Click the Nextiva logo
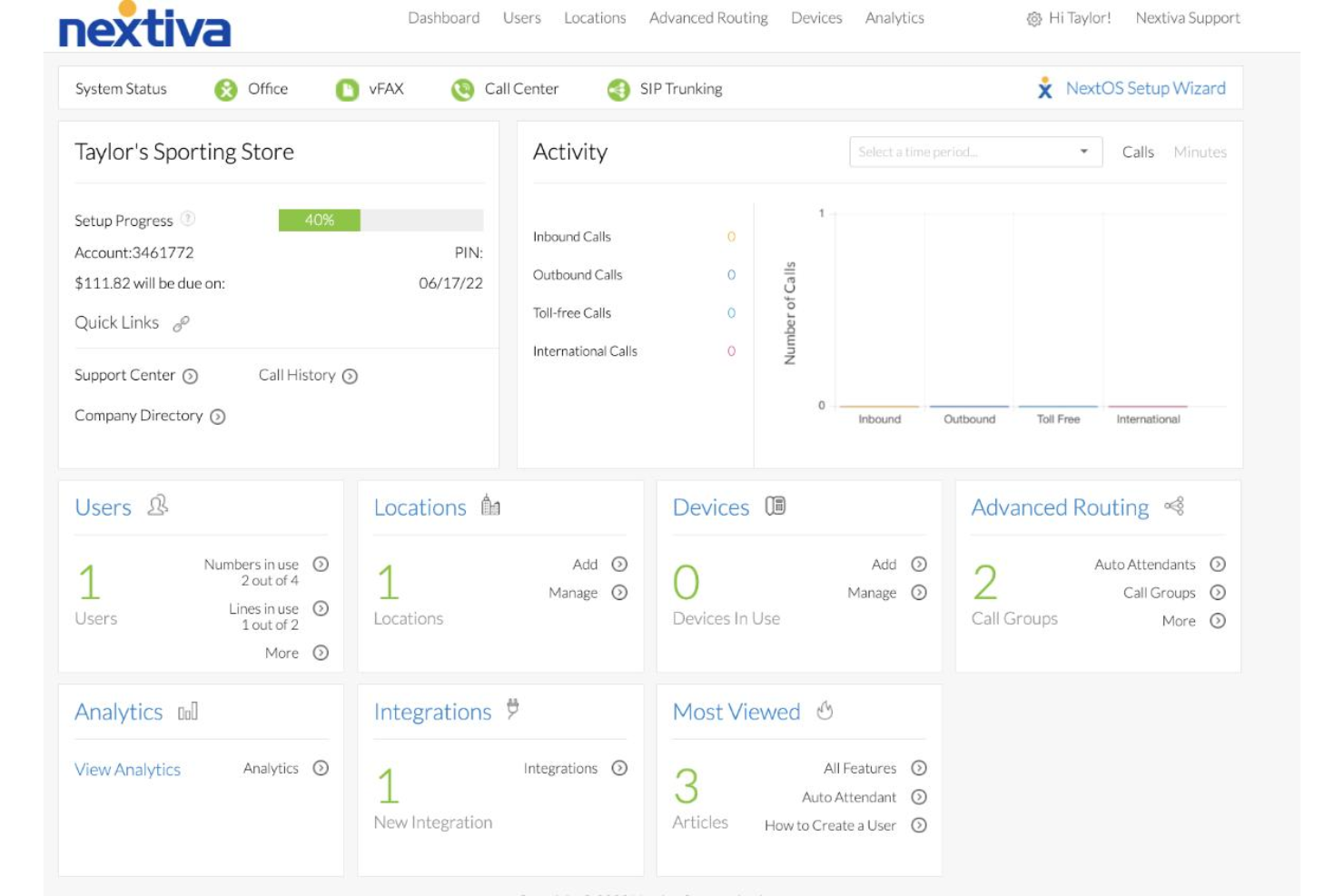1344x896 pixels. tap(144, 25)
